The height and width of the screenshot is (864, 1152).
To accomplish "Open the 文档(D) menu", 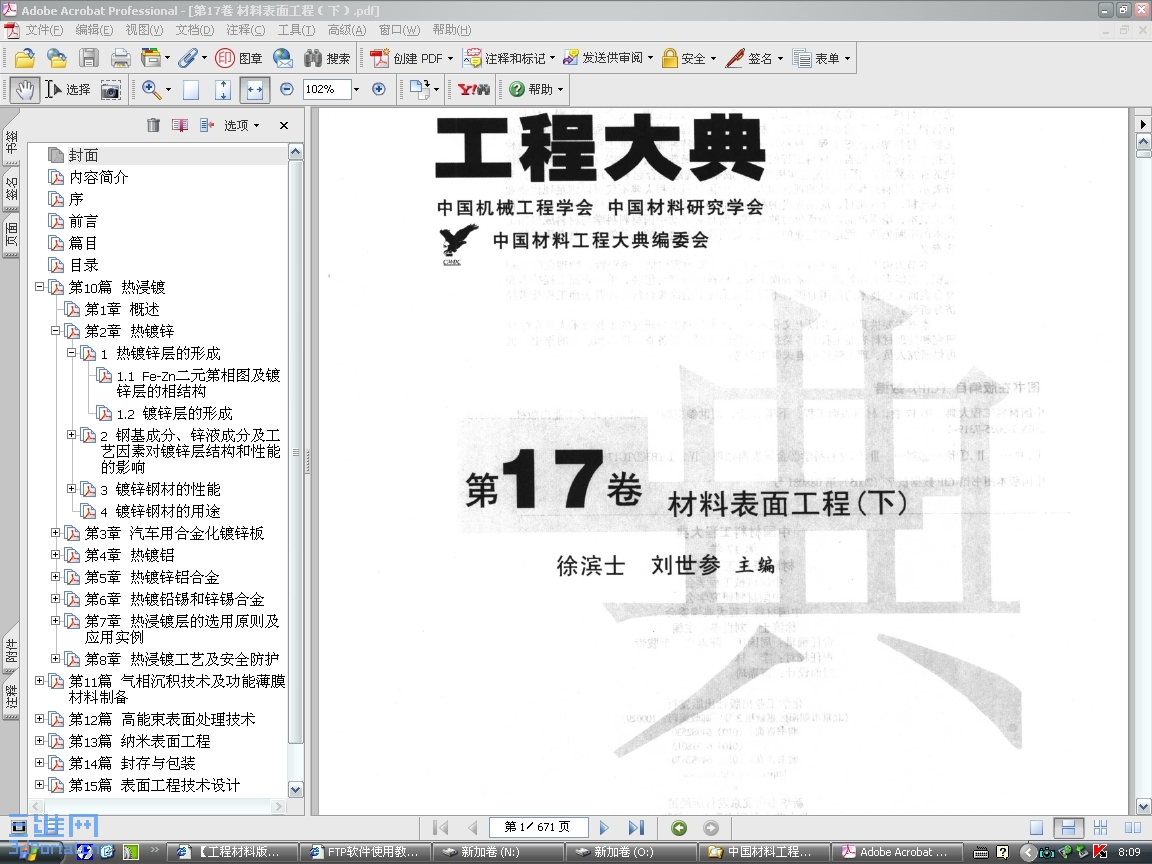I will click(x=195, y=29).
